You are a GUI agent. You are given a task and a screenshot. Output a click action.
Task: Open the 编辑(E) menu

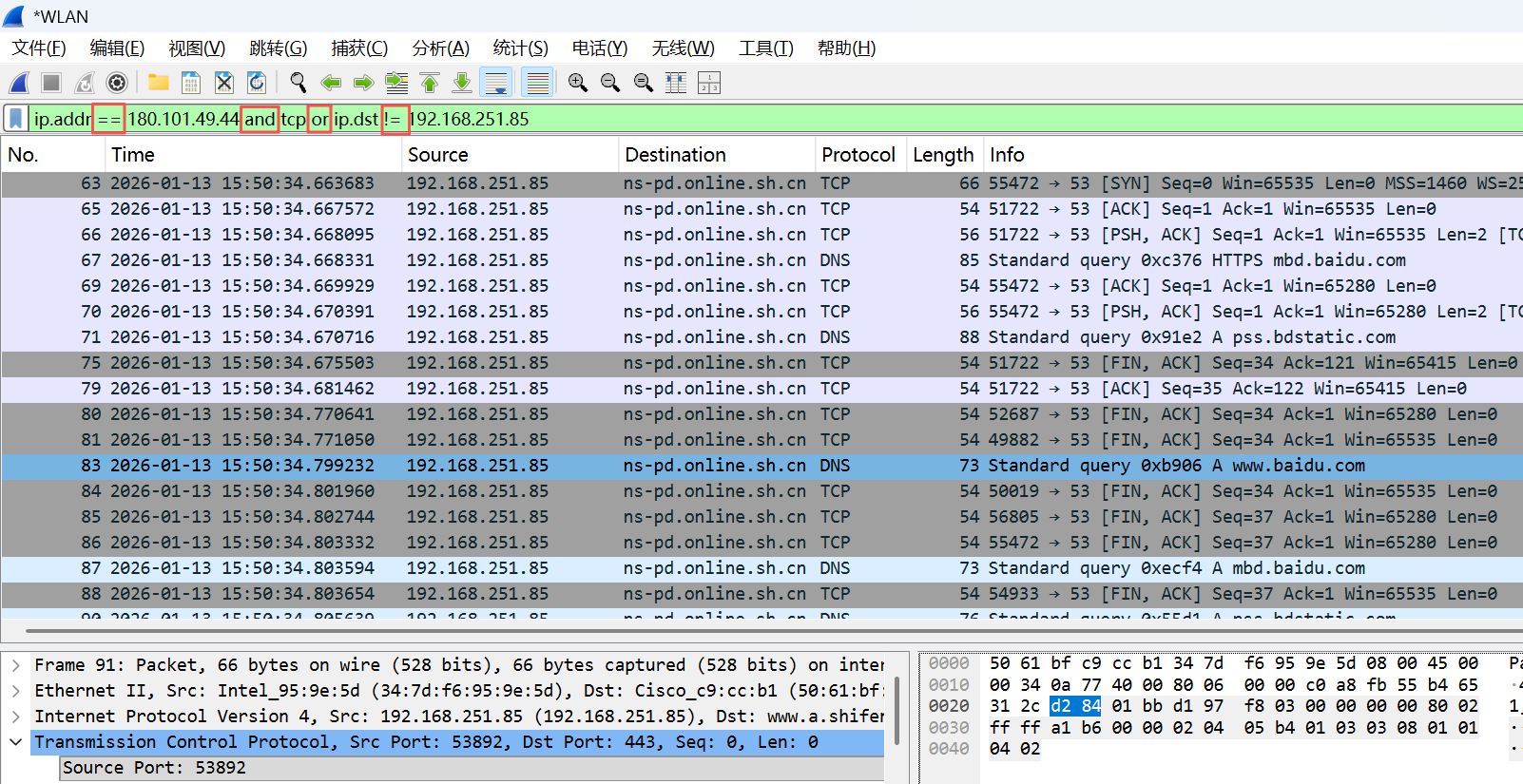point(117,48)
